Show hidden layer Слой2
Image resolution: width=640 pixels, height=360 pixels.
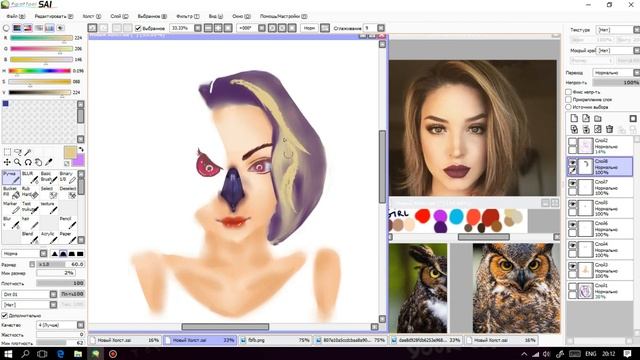[x=573, y=142]
